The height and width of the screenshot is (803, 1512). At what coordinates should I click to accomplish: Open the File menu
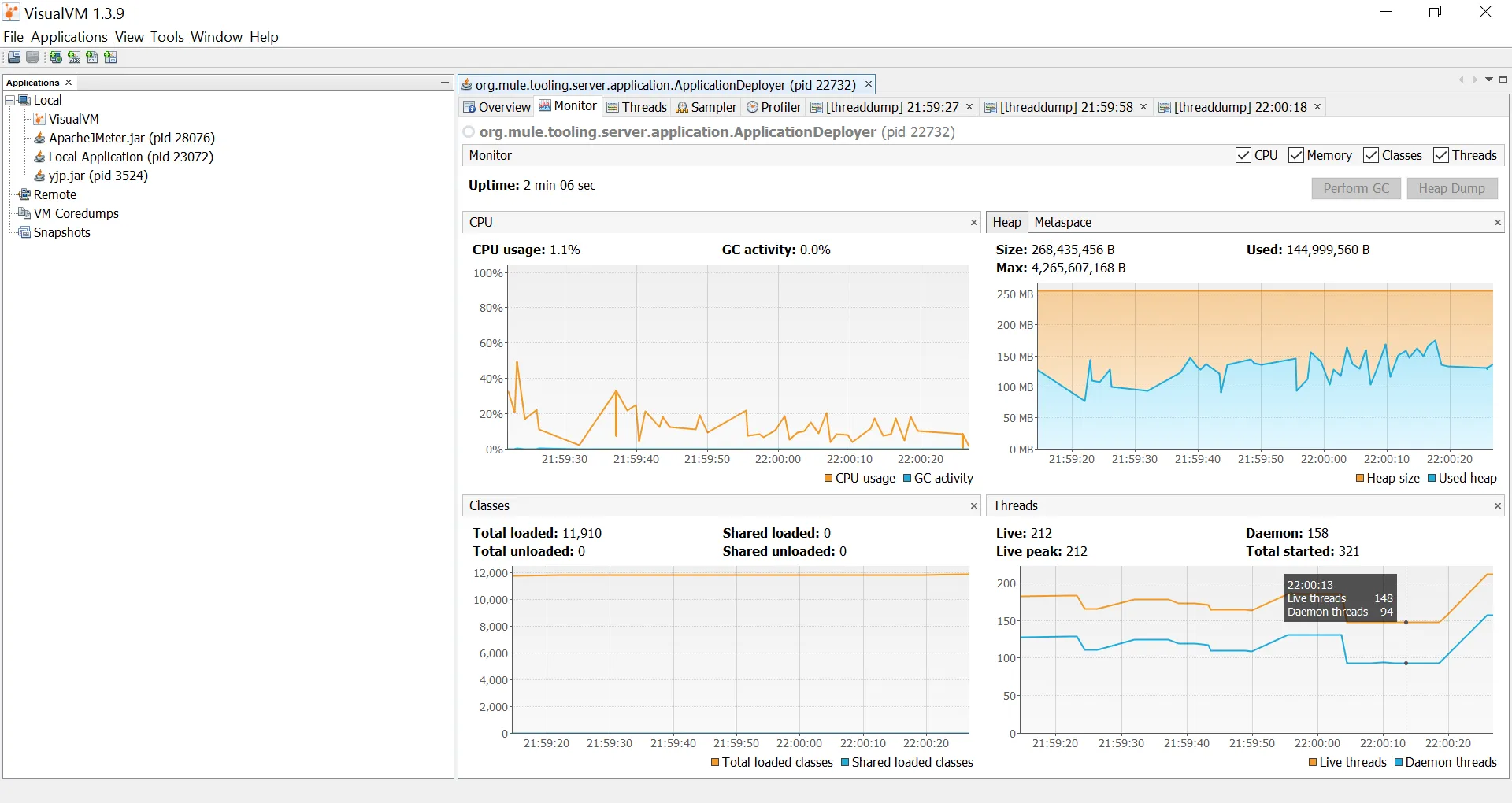[x=13, y=37]
